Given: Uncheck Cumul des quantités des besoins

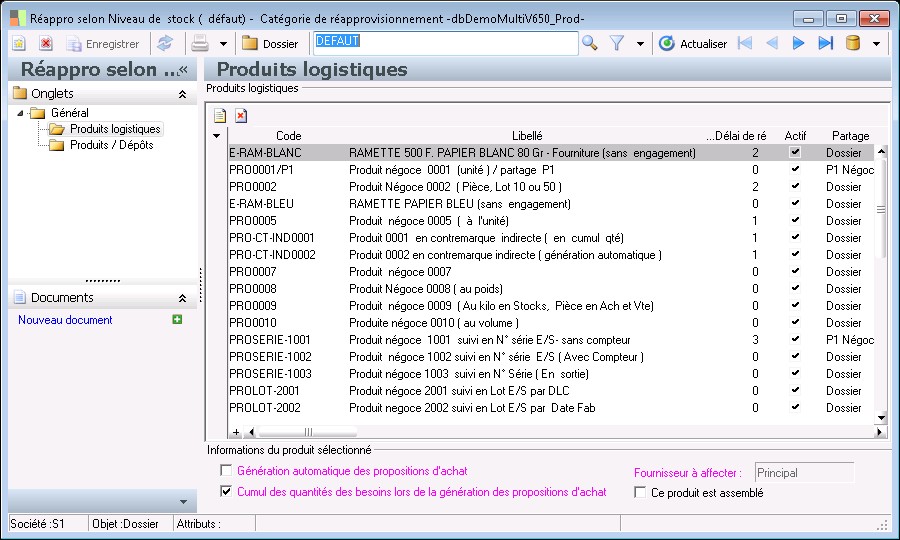Looking at the screenshot, I should click(x=226, y=491).
